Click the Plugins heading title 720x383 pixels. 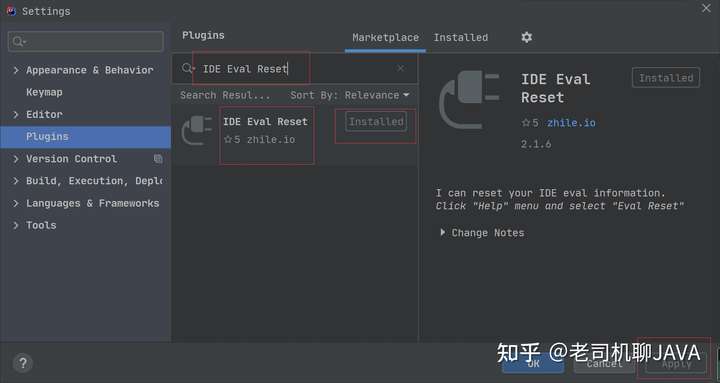[203, 35]
